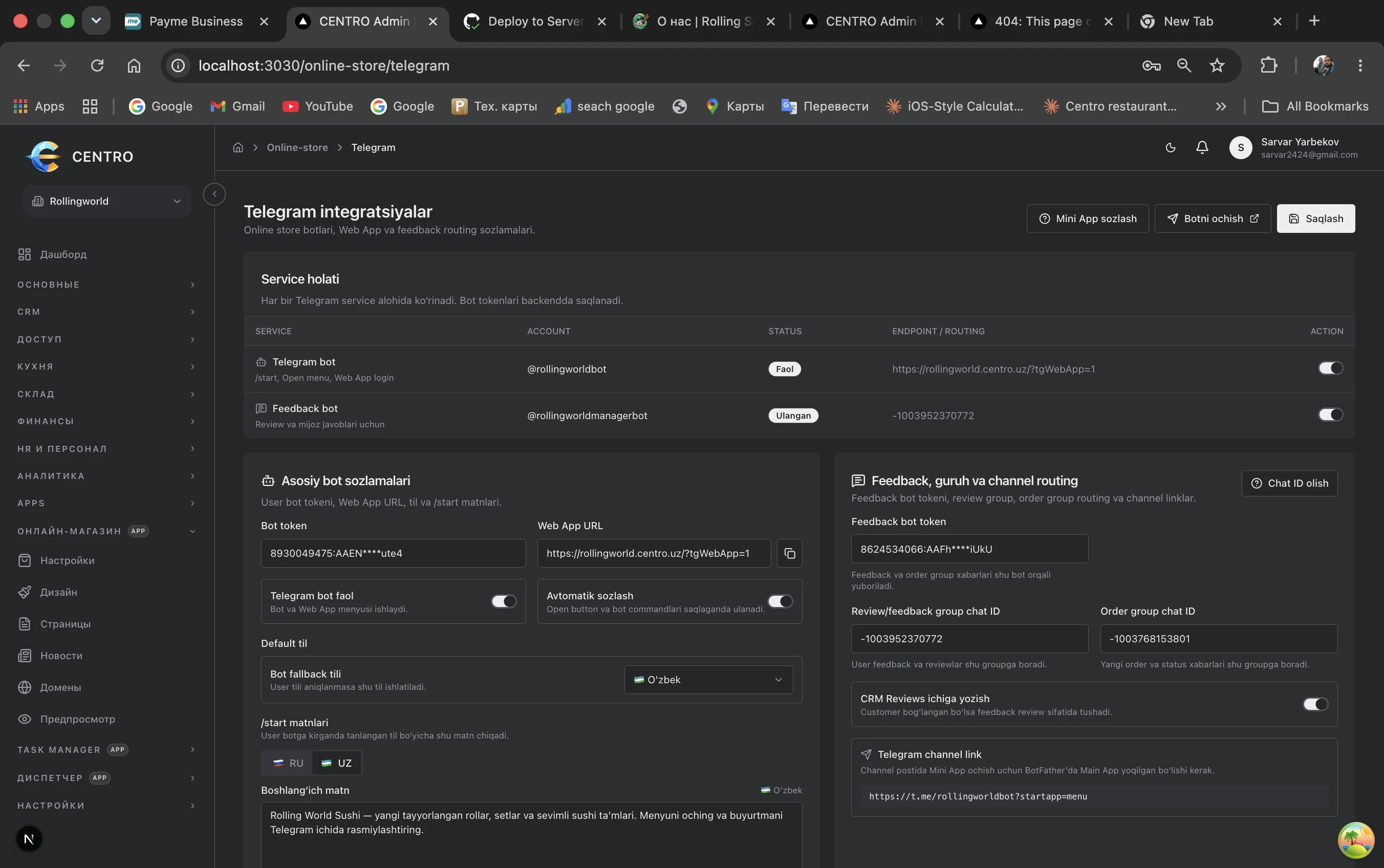Open Настройки in online store sidebar
The image size is (1384, 868).
click(x=67, y=560)
